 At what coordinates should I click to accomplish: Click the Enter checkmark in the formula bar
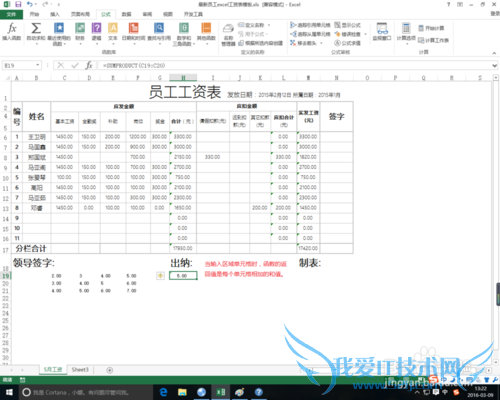pyautogui.click(x=75, y=65)
